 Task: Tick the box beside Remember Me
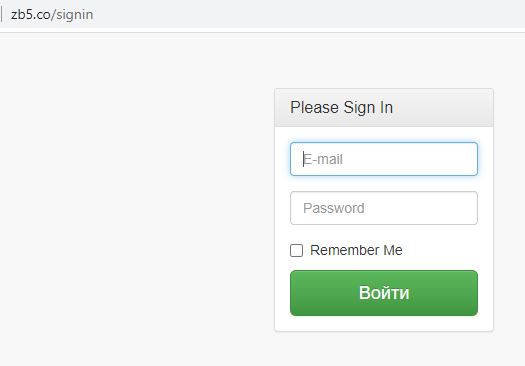[x=296, y=250]
